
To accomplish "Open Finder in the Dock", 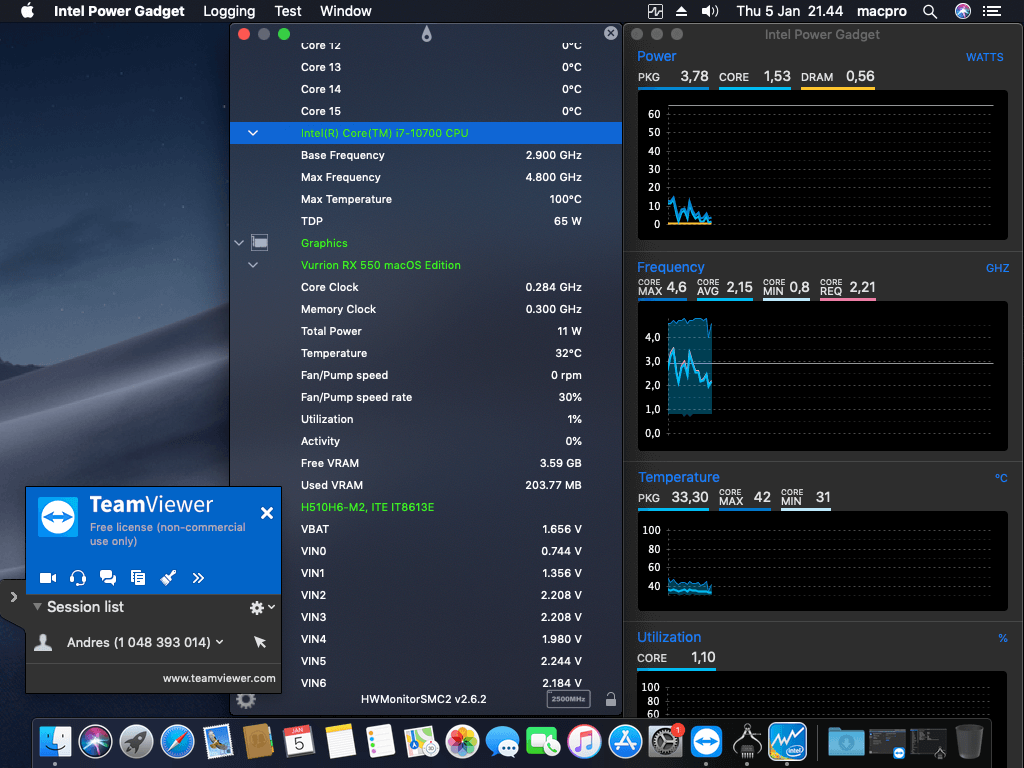I will tap(56, 742).
